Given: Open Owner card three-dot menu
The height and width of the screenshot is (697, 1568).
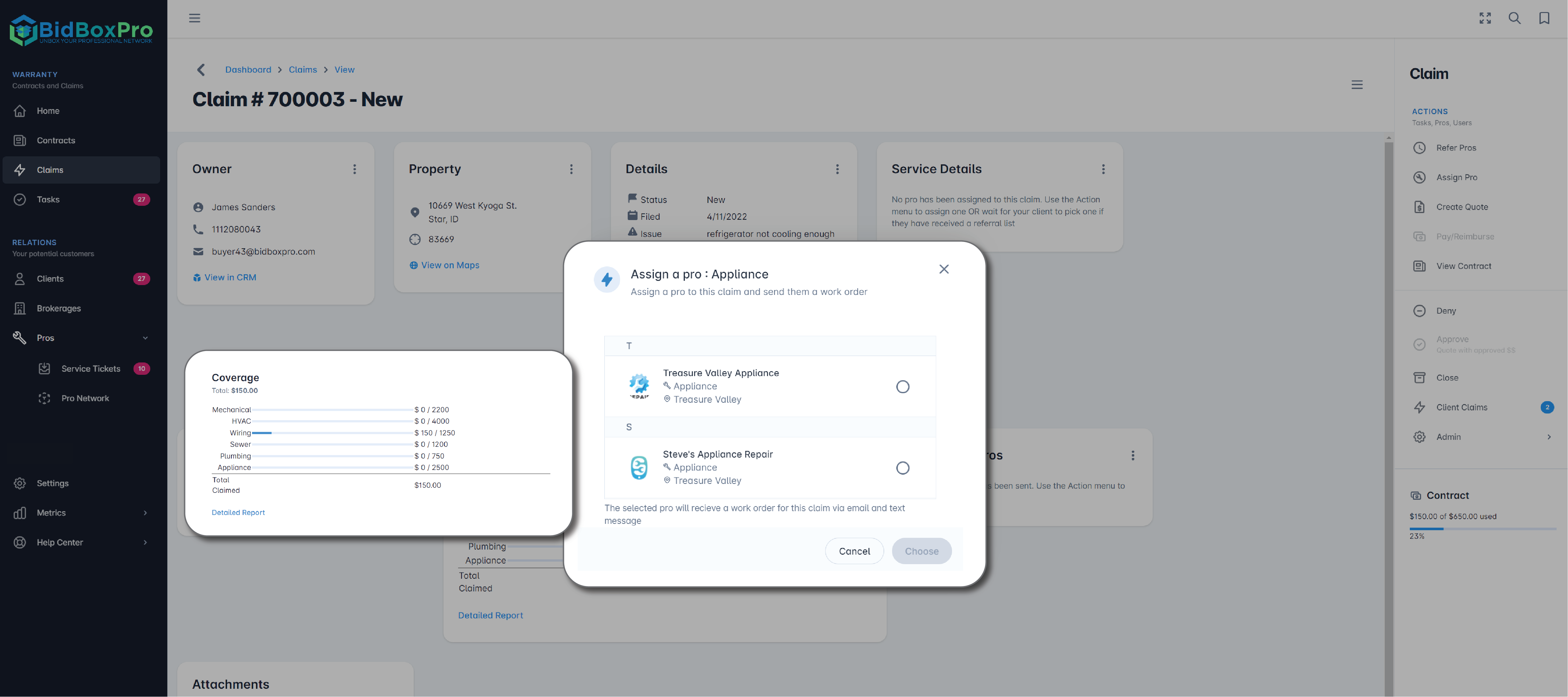Looking at the screenshot, I should coord(355,169).
